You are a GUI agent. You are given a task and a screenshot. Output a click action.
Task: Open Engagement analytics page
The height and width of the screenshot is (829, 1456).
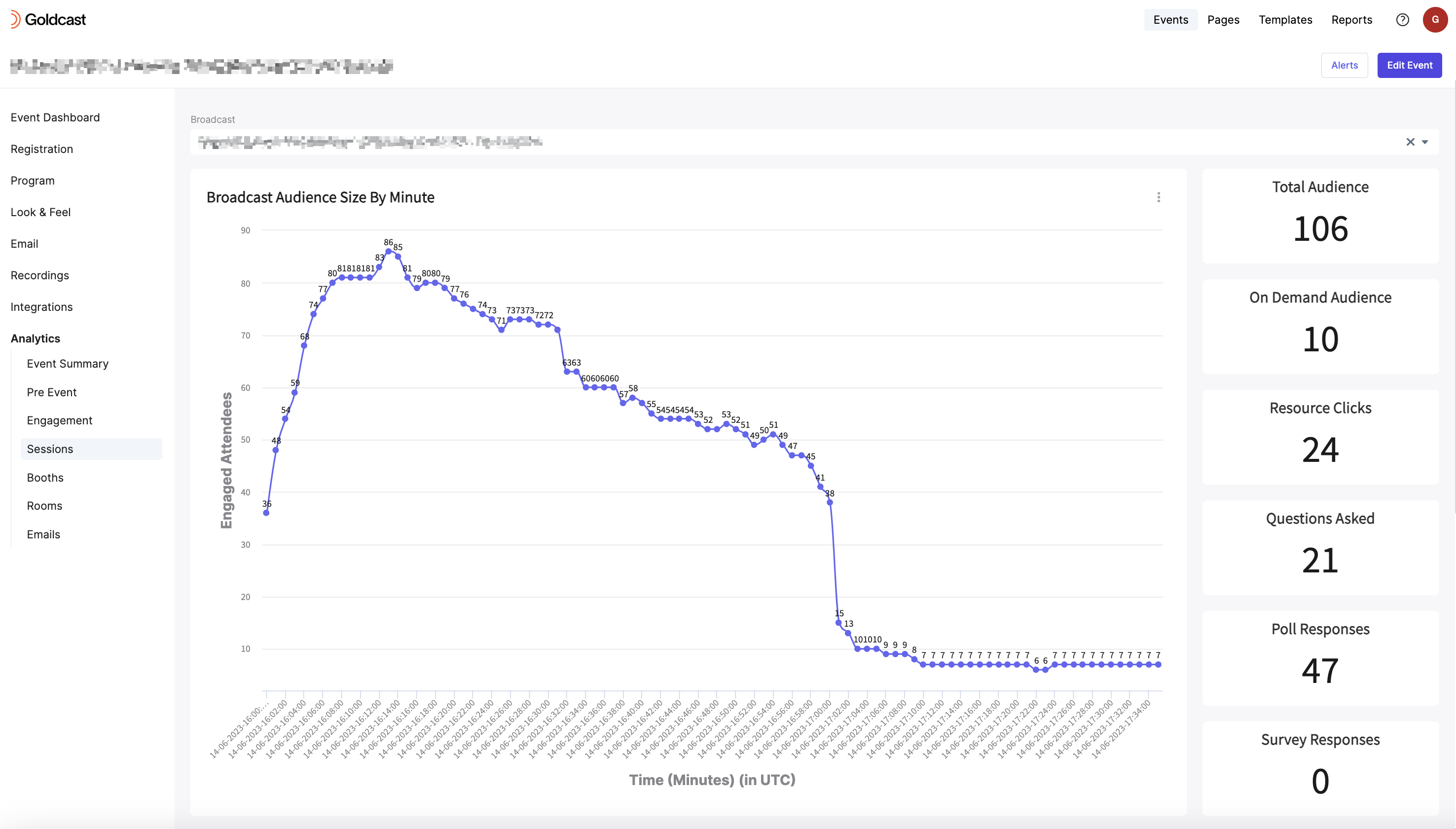tap(59, 421)
